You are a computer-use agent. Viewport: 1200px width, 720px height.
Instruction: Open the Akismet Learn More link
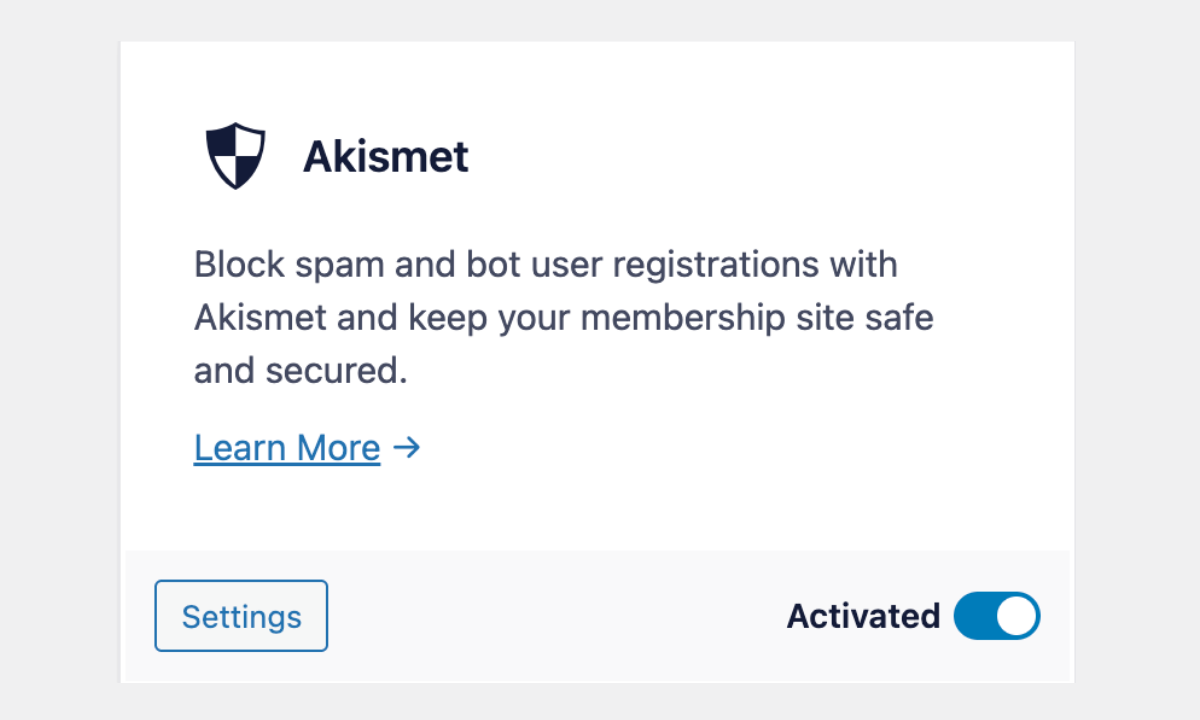(x=287, y=448)
